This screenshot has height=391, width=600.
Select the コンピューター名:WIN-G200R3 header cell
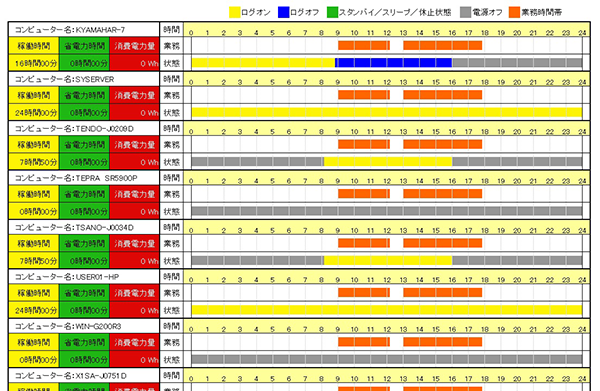84,326
